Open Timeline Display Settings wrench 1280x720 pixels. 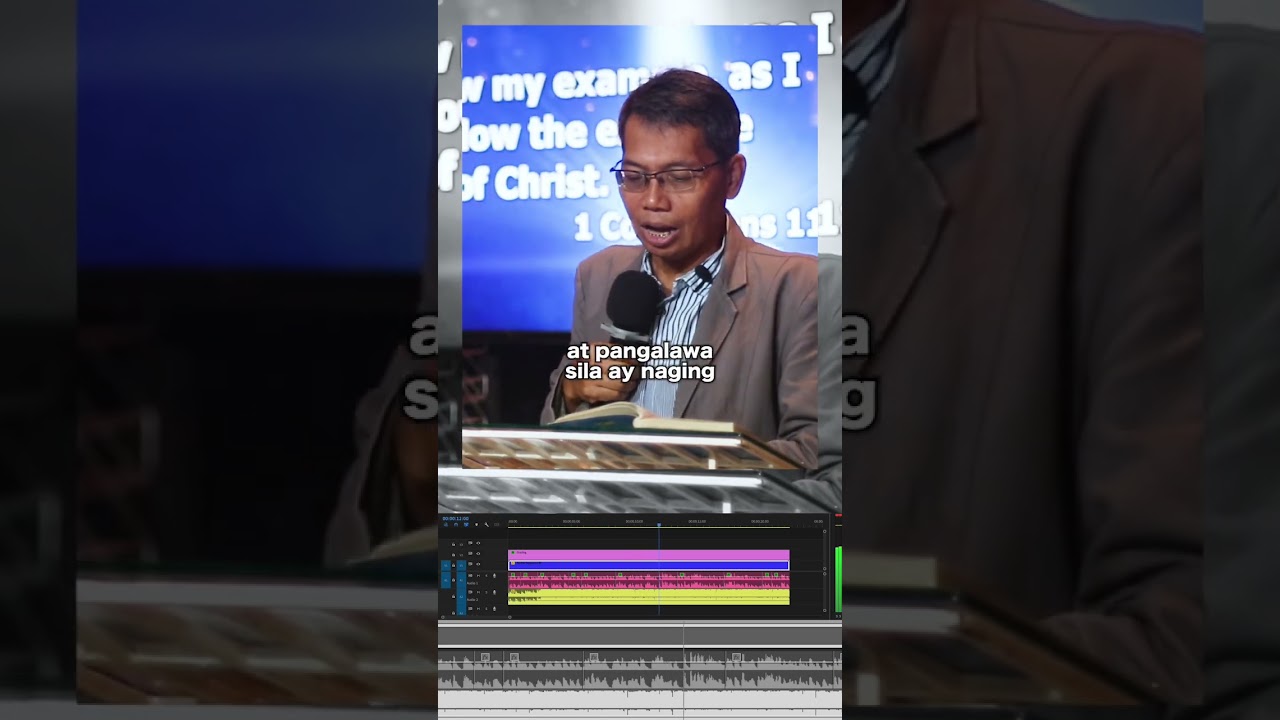click(486, 524)
